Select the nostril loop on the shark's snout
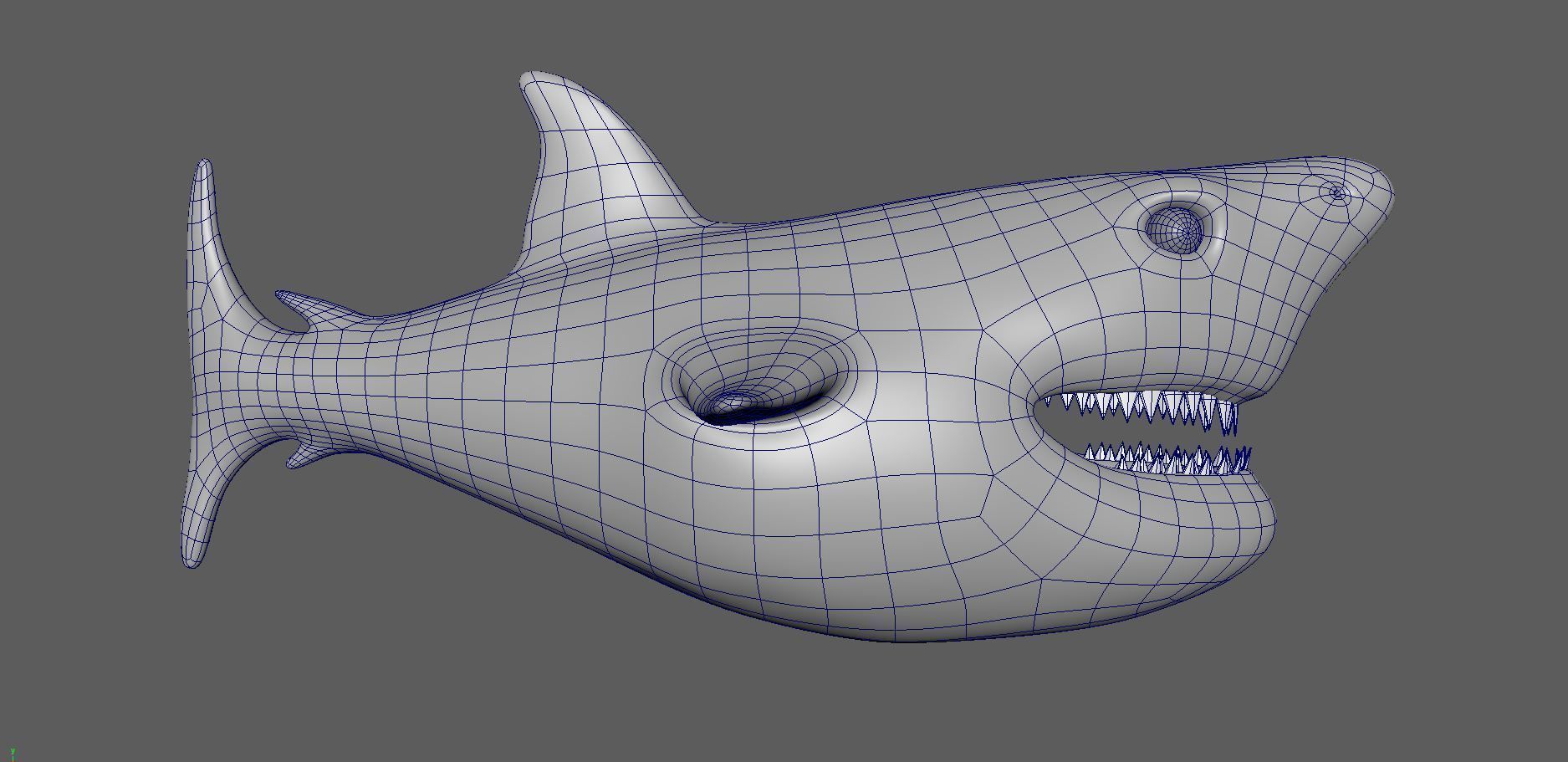This screenshot has width=1568, height=762. coord(1336,193)
